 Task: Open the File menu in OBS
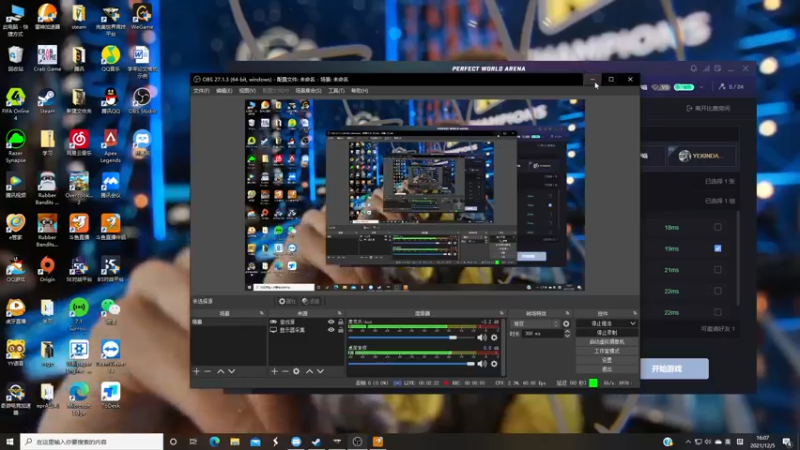click(201, 90)
